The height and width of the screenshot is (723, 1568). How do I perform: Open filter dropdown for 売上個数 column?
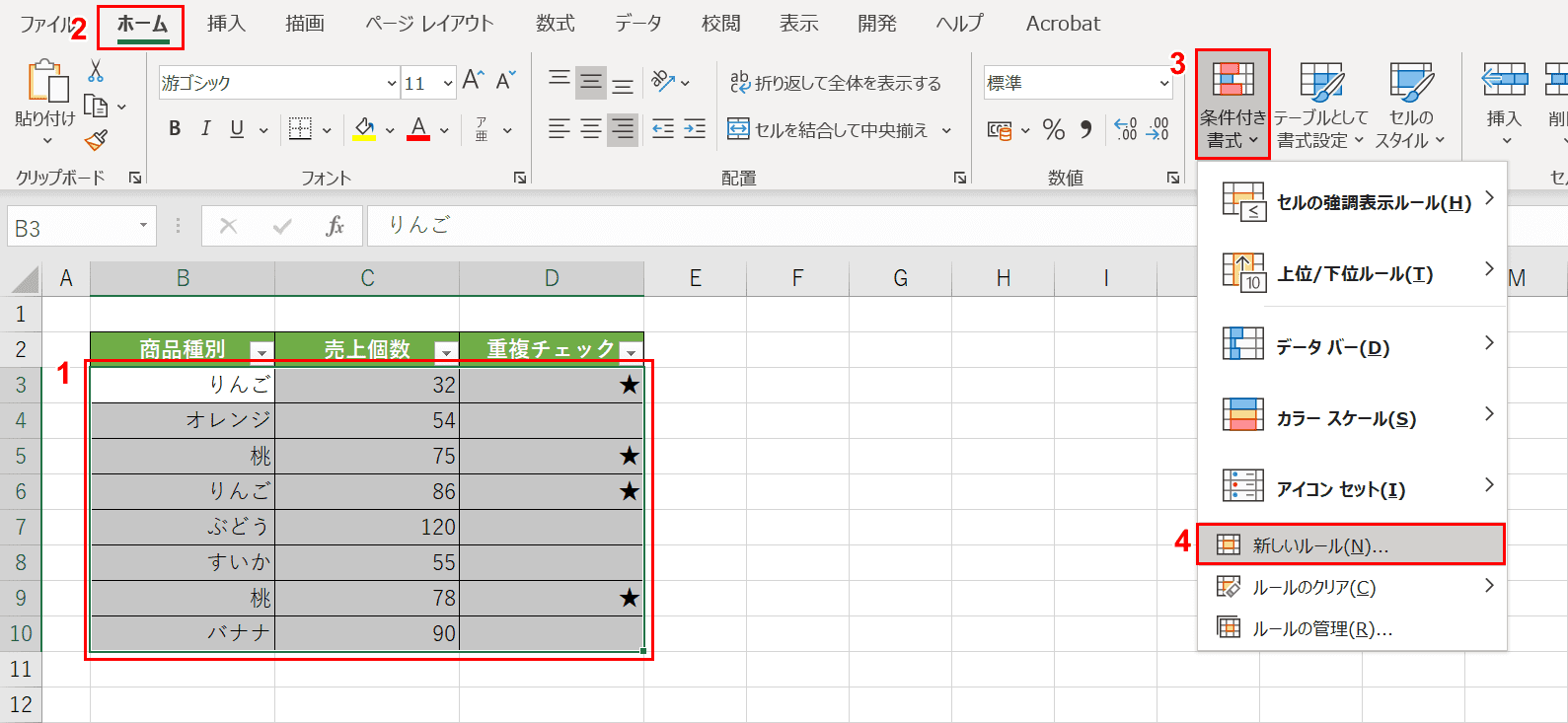tap(446, 351)
